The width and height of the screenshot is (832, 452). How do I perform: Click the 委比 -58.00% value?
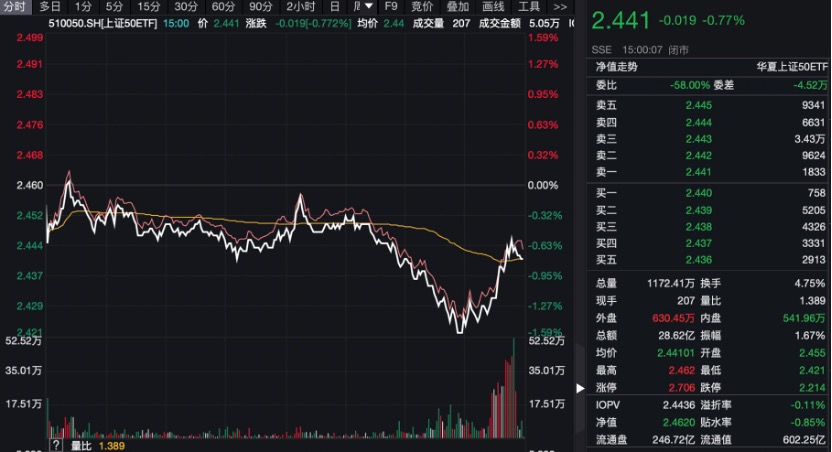pyautogui.click(x=689, y=85)
